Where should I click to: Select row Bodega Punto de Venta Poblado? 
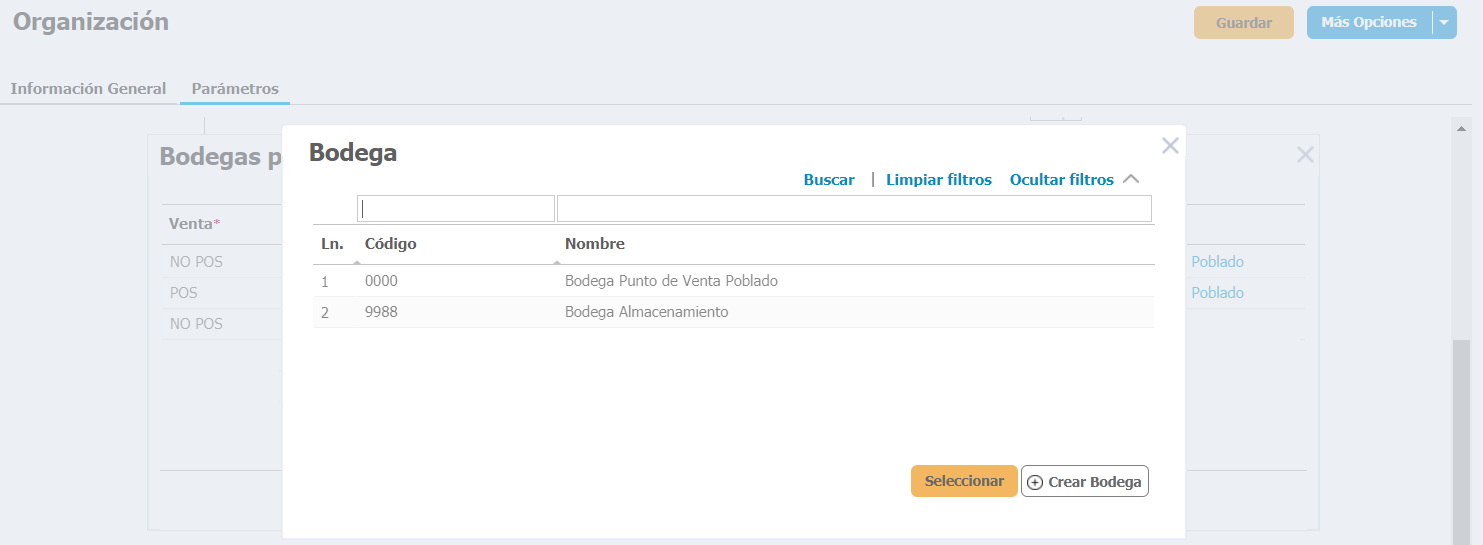pos(733,281)
